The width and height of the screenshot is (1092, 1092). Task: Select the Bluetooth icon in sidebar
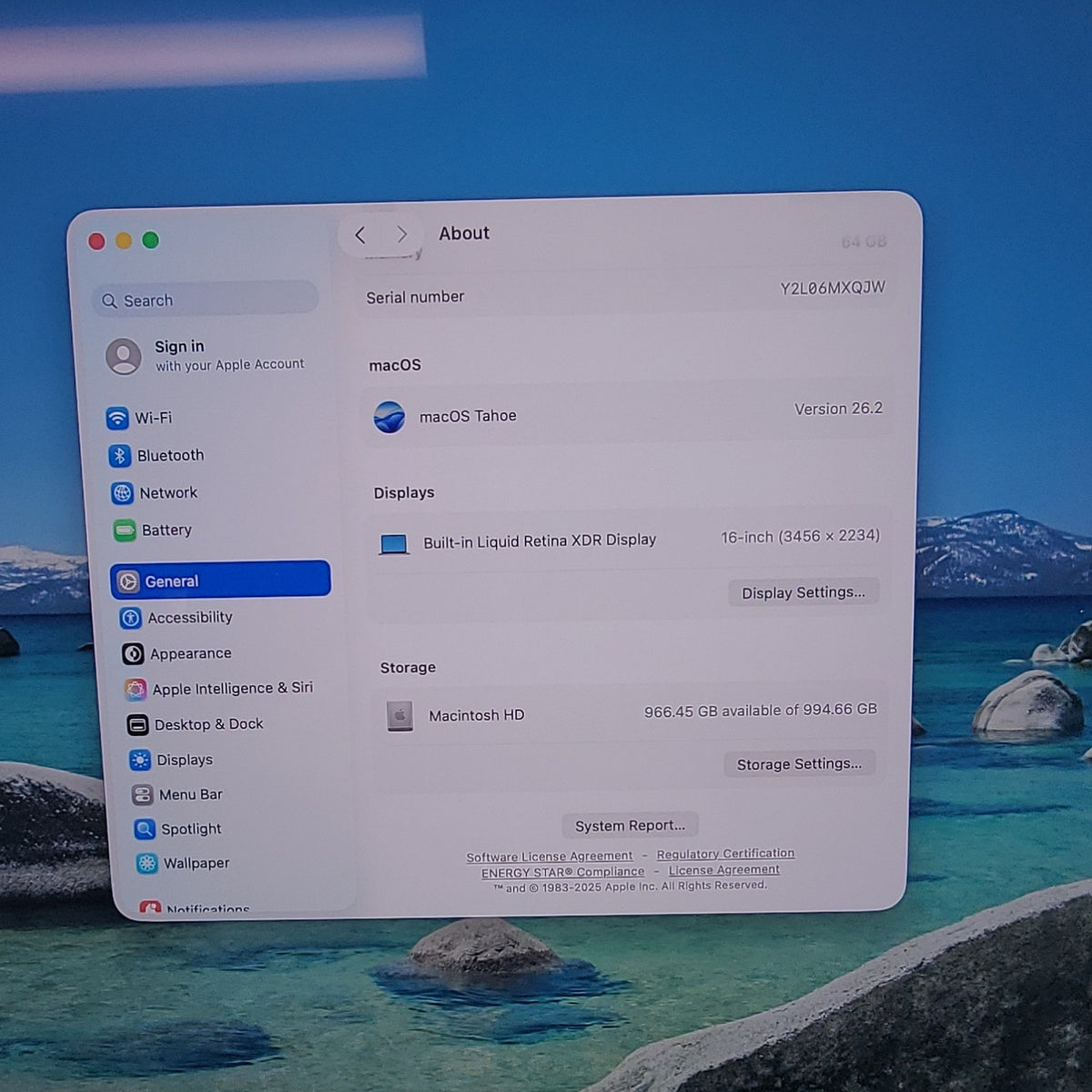tap(119, 455)
